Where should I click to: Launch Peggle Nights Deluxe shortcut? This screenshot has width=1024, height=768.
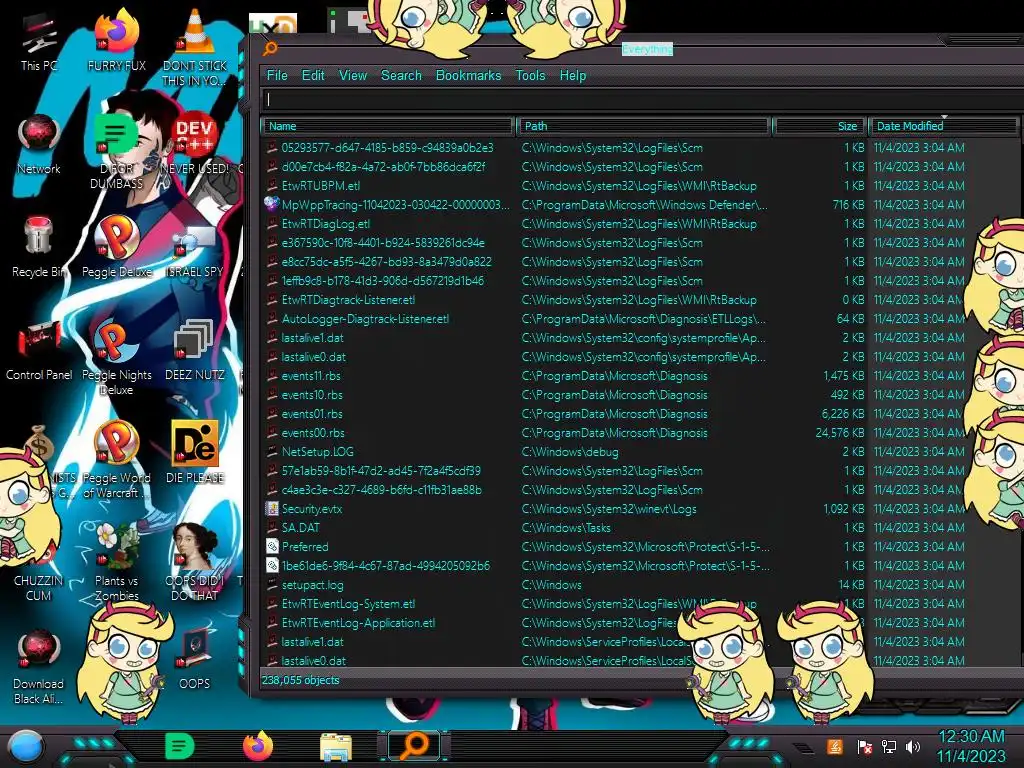click(x=116, y=359)
